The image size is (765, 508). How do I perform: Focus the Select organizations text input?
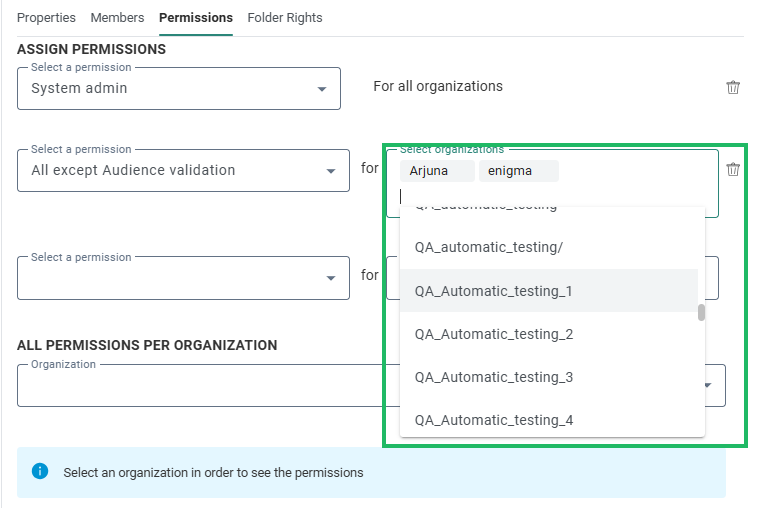(x=550, y=197)
